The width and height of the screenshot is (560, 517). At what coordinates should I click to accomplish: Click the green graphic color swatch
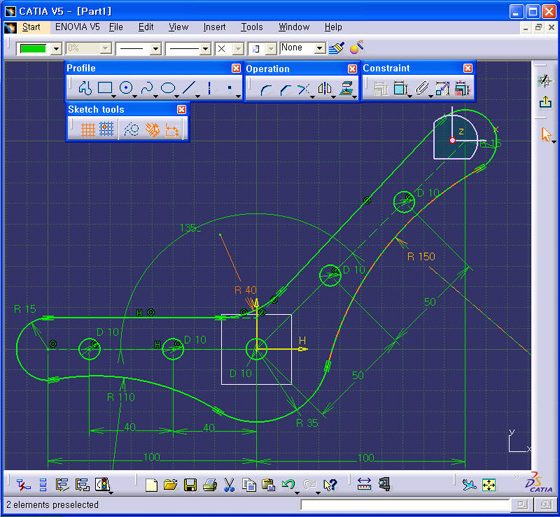pos(33,49)
